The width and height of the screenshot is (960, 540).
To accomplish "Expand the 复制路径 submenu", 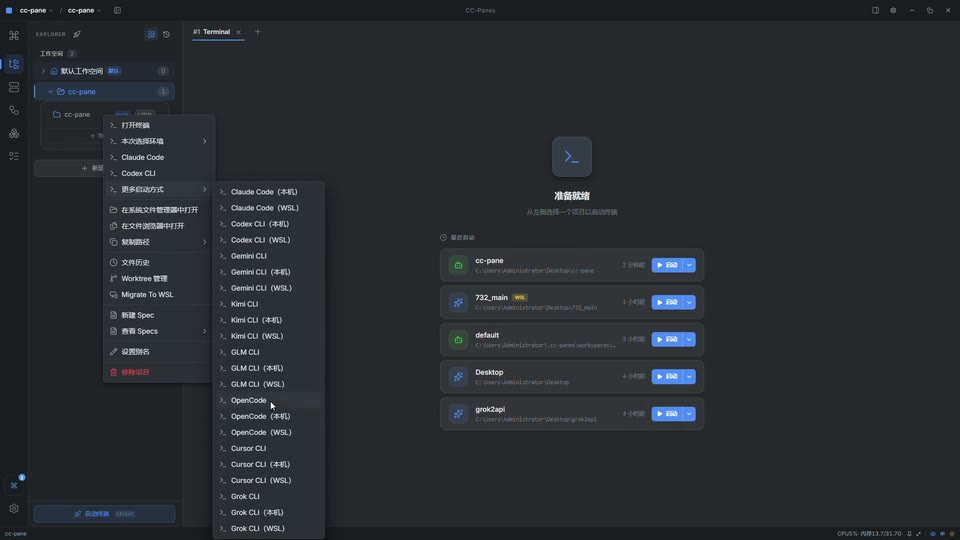I will [159, 242].
